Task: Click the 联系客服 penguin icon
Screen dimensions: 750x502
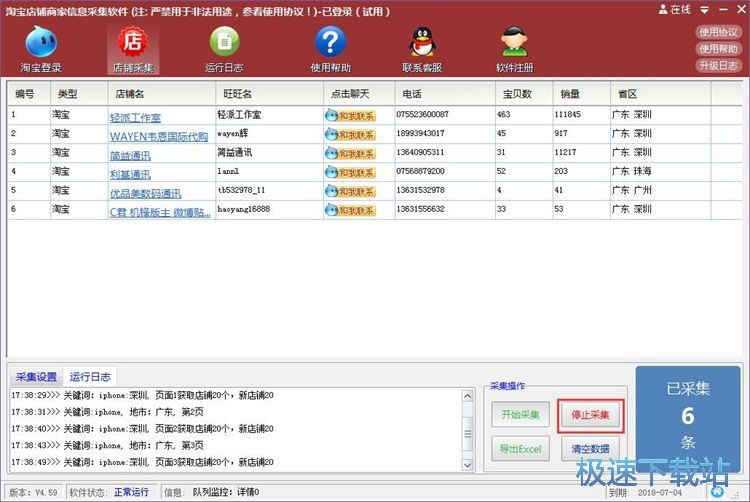Action: click(422, 49)
